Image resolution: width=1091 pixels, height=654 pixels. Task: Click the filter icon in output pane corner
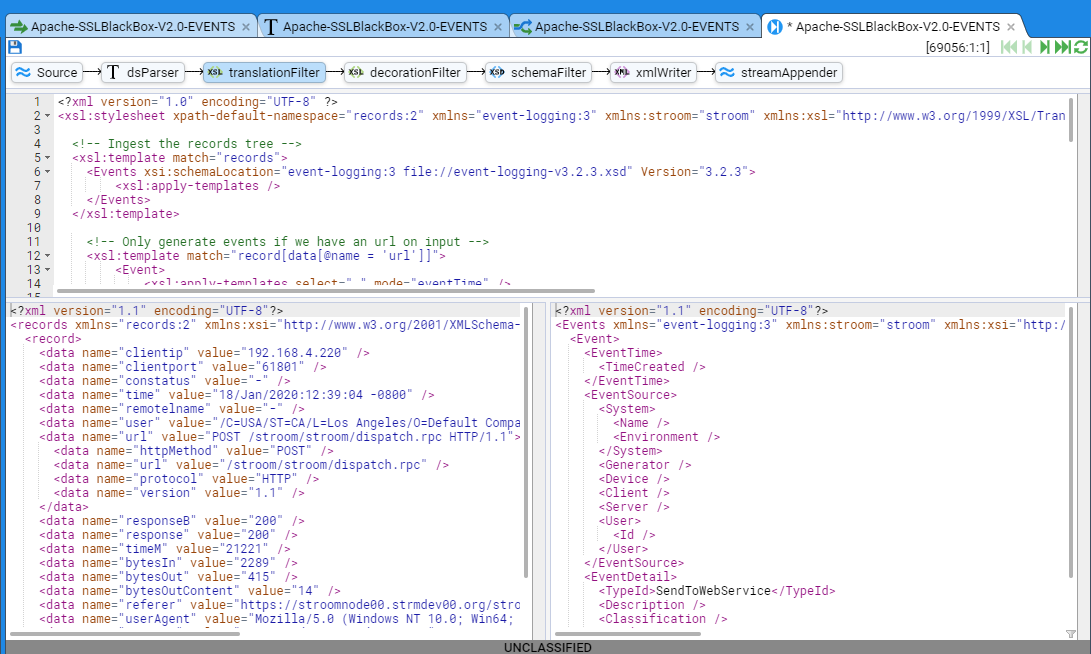click(x=1071, y=634)
